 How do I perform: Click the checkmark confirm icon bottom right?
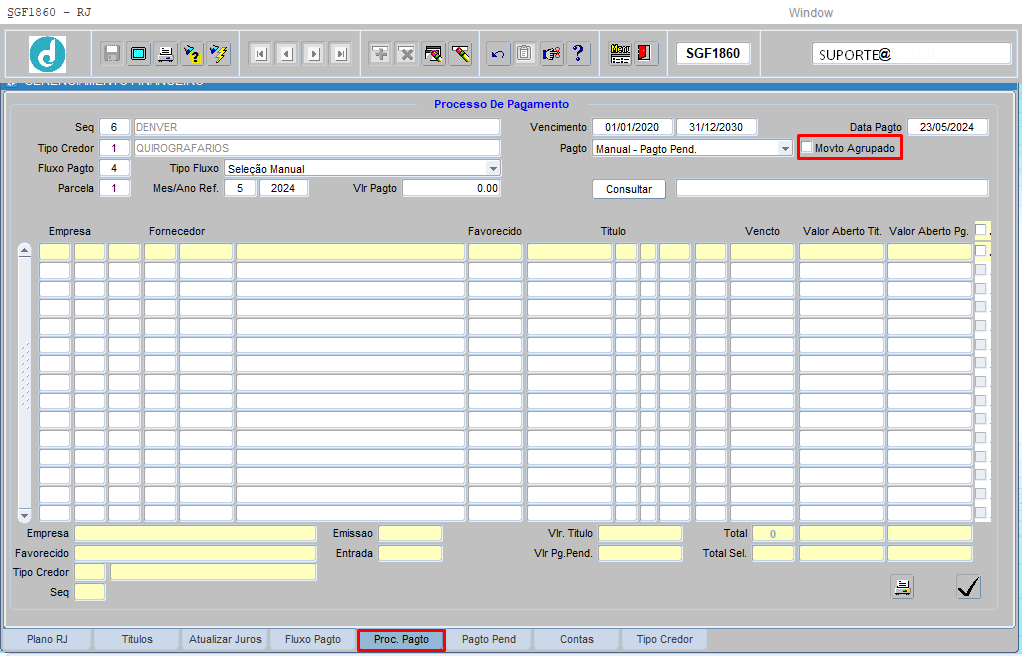[967, 587]
